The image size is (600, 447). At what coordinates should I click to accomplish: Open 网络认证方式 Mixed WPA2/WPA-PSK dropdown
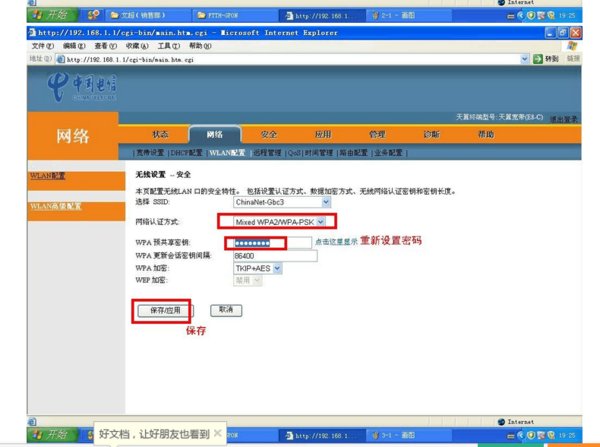[x=279, y=222]
